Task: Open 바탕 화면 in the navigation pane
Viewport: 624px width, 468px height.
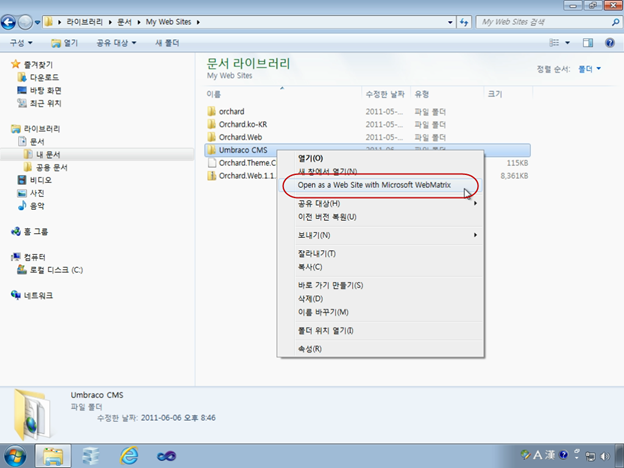Action: click(x=39, y=90)
